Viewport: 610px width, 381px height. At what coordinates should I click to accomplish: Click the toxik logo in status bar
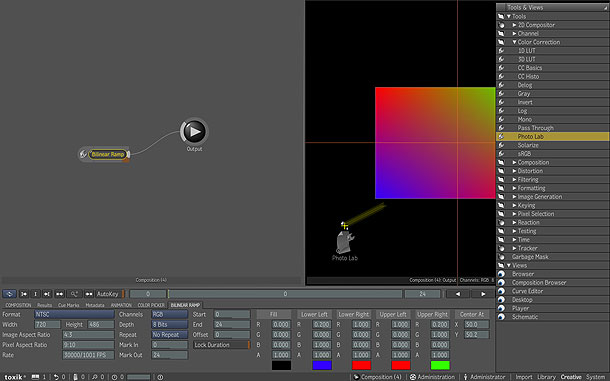click(14, 377)
